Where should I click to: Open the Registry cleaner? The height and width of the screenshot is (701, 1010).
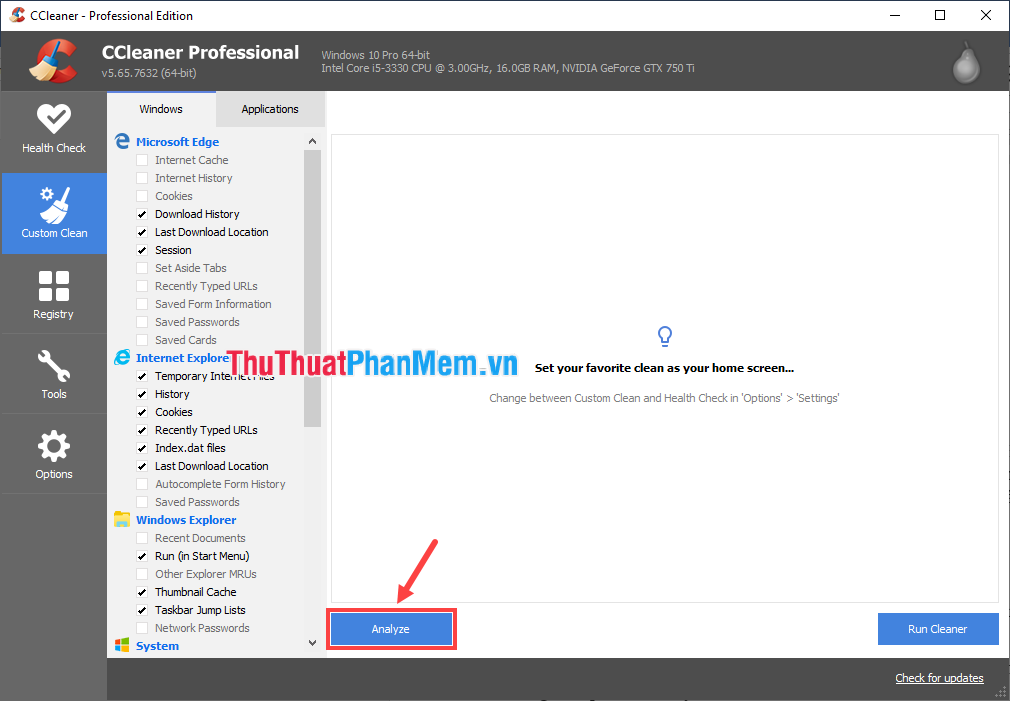coord(54,293)
